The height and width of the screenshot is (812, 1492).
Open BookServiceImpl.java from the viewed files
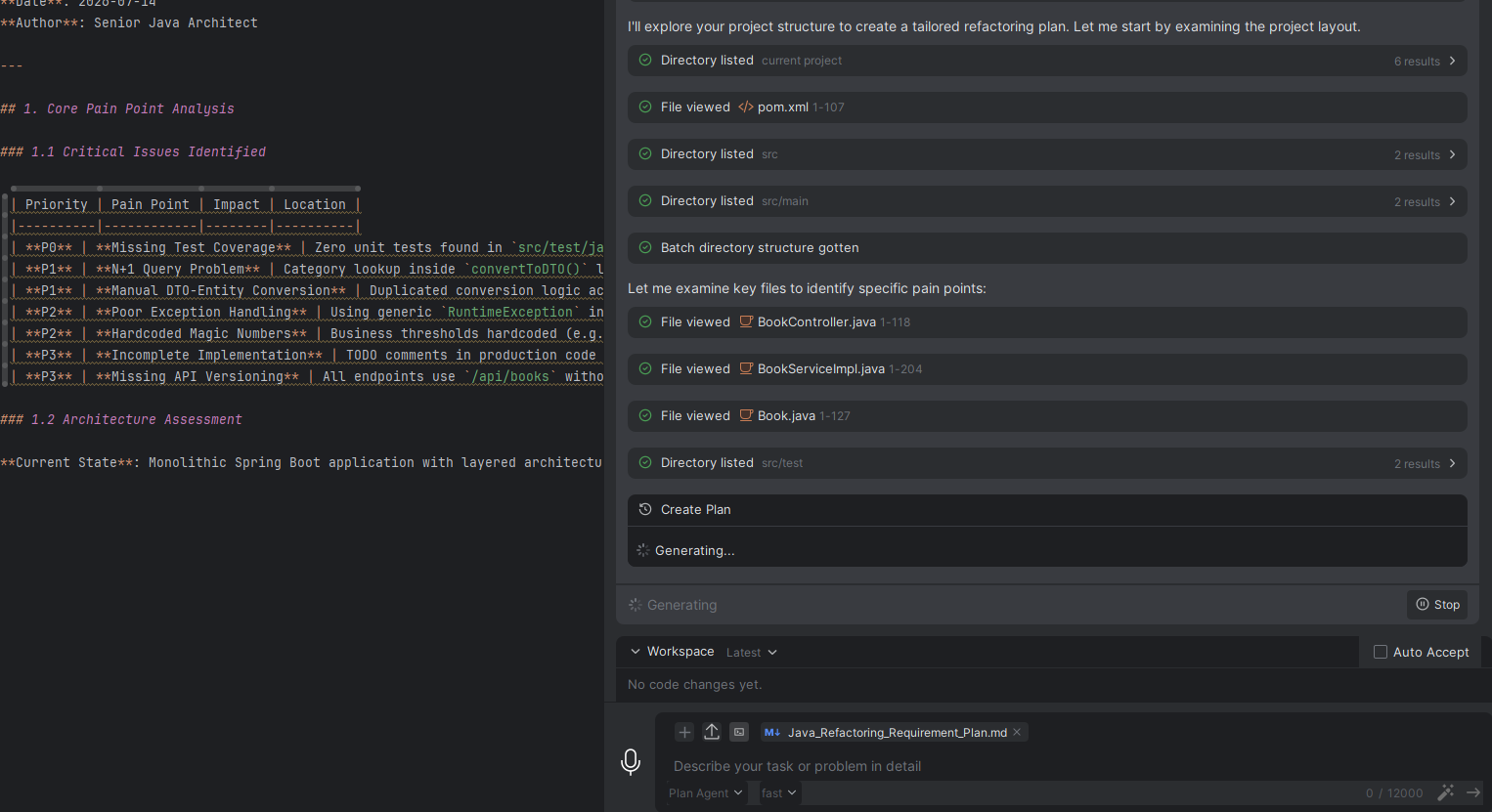pyautogui.click(x=1047, y=369)
